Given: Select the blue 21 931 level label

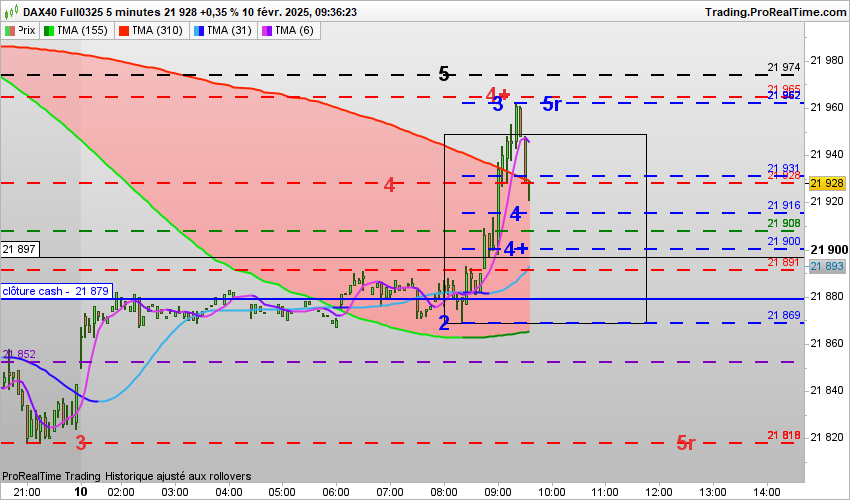Looking at the screenshot, I should pos(783,168).
